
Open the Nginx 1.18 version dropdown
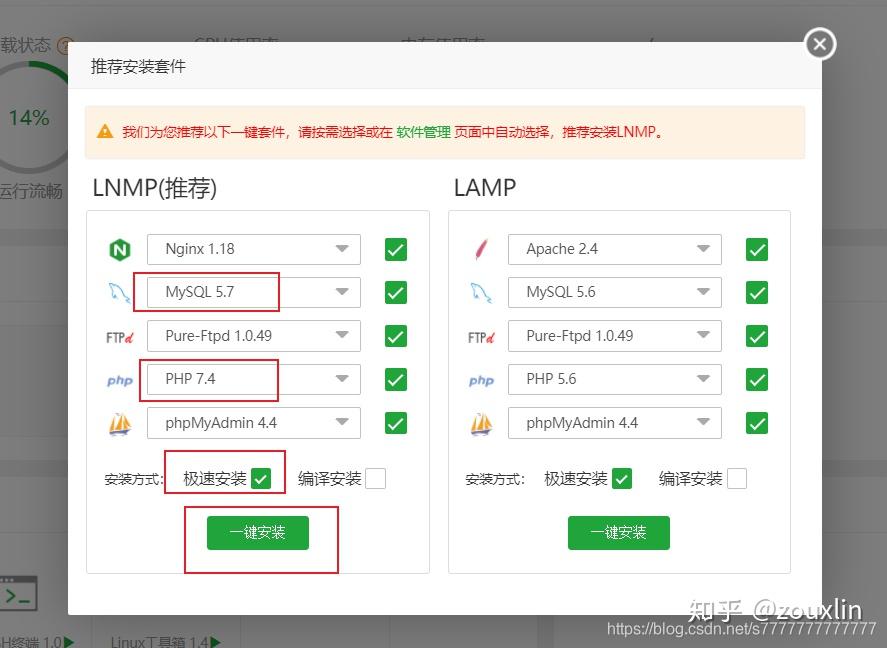click(254, 249)
